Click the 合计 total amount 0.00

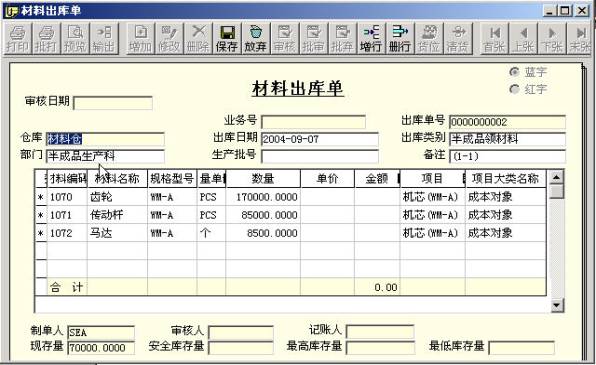pos(377,287)
